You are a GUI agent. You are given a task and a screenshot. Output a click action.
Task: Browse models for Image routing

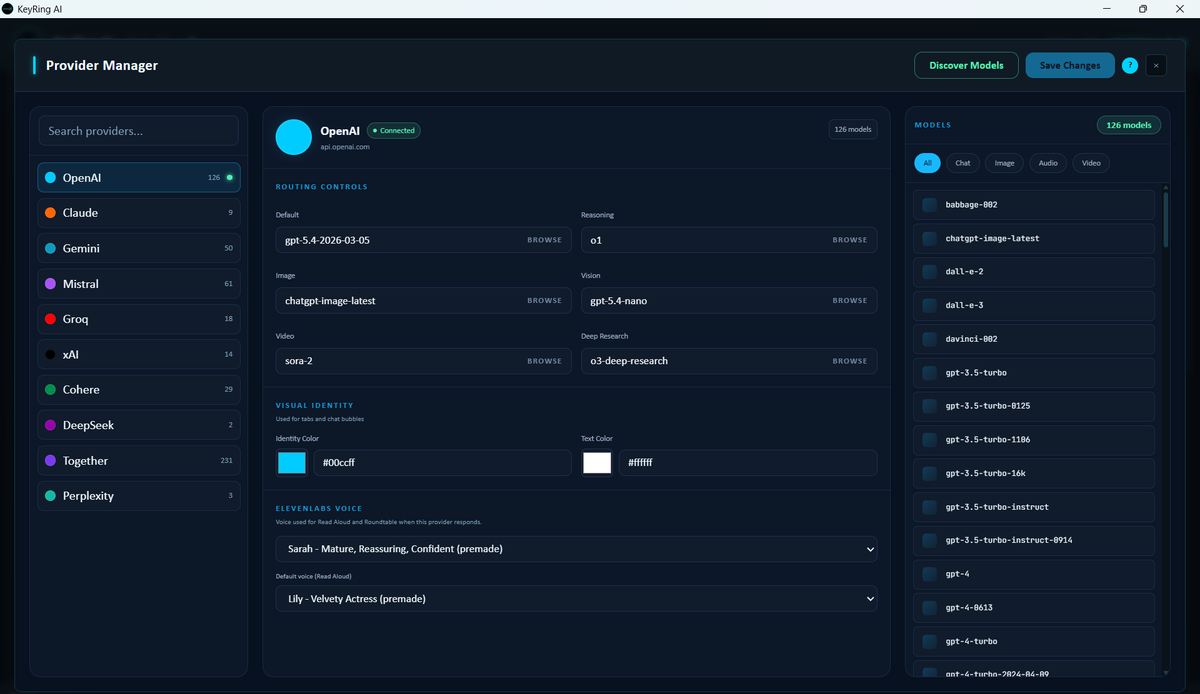[x=545, y=301]
